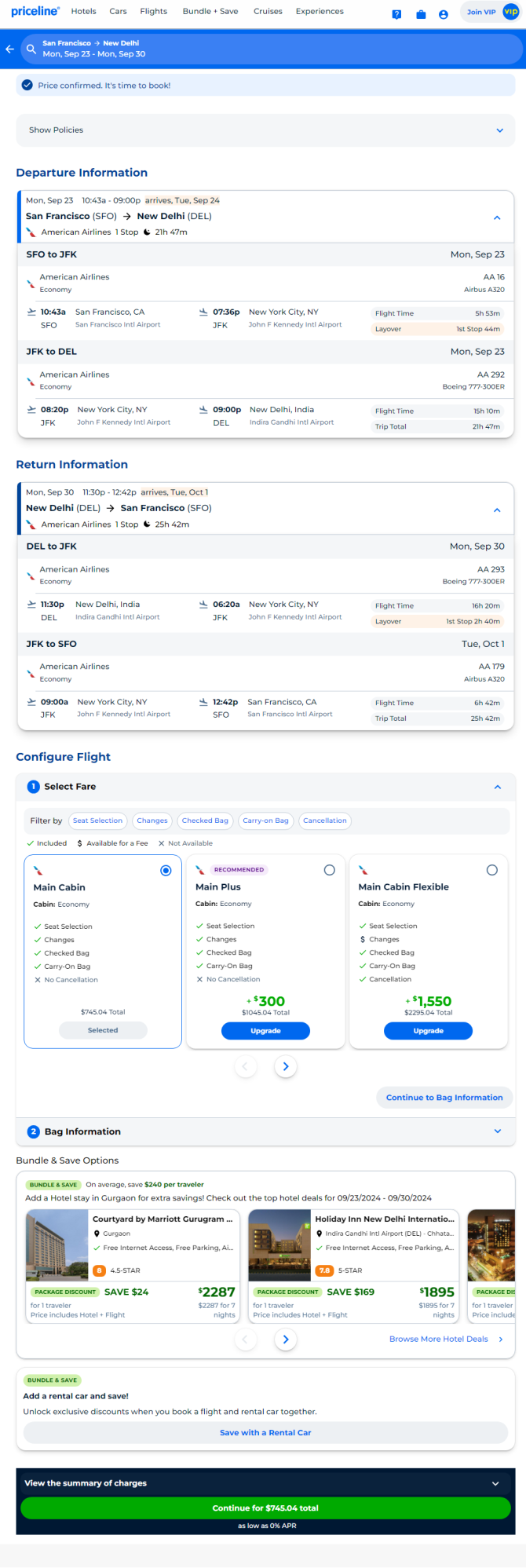This screenshot has height=1568, width=526.
Task: Show next fare options with right arrow
Action: (x=286, y=1066)
